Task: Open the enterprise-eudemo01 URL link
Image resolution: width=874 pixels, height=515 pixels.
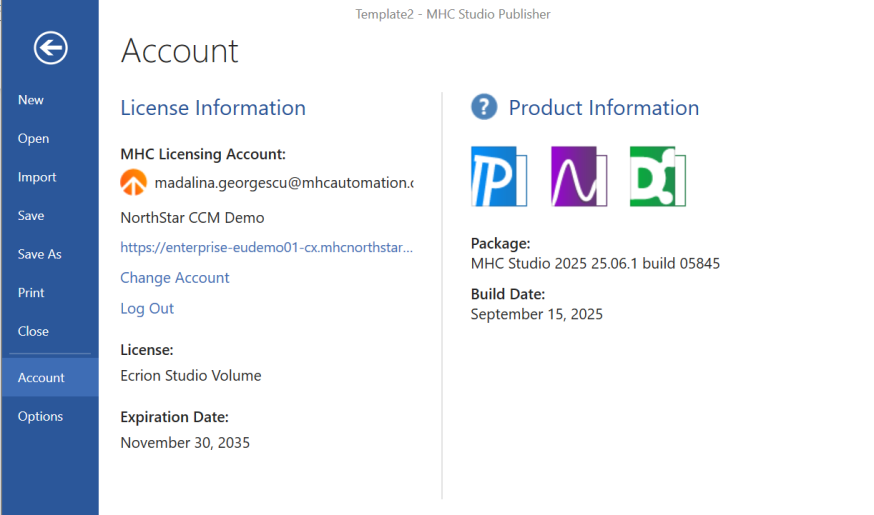Action: point(266,247)
